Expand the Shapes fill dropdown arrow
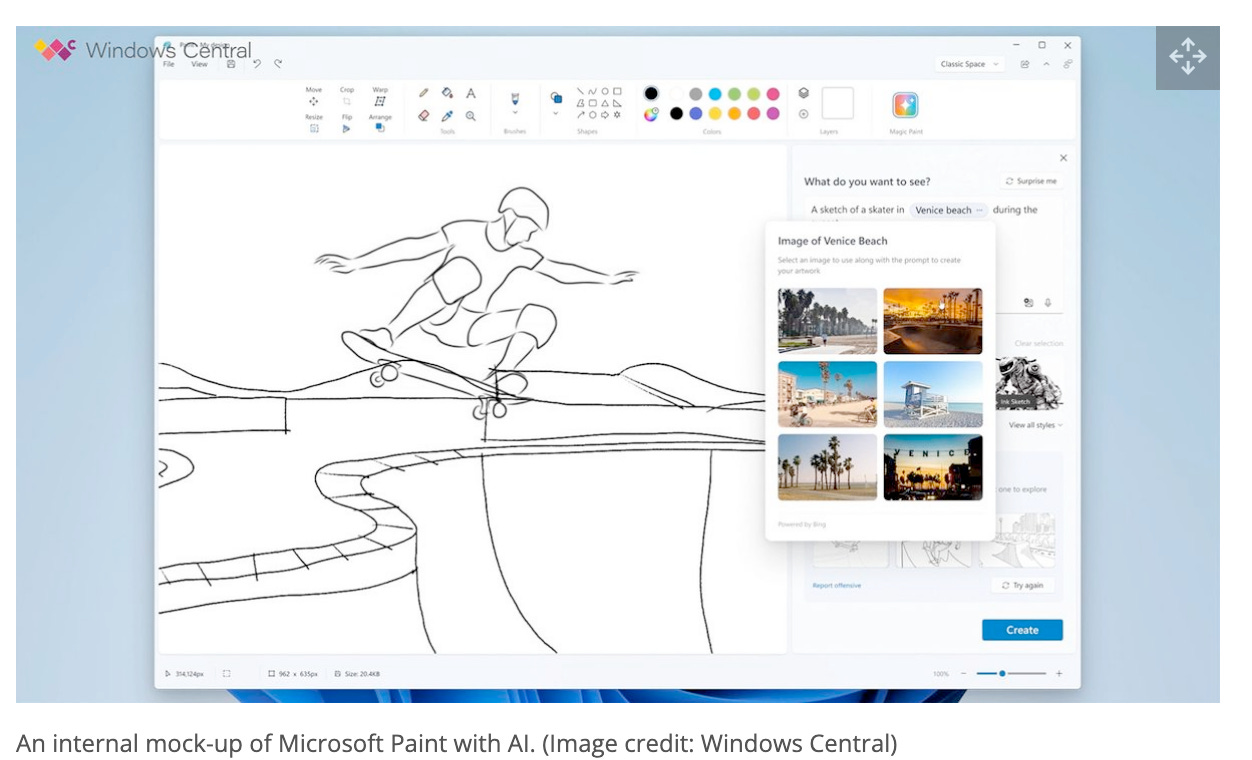1252x760 pixels. click(556, 114)
